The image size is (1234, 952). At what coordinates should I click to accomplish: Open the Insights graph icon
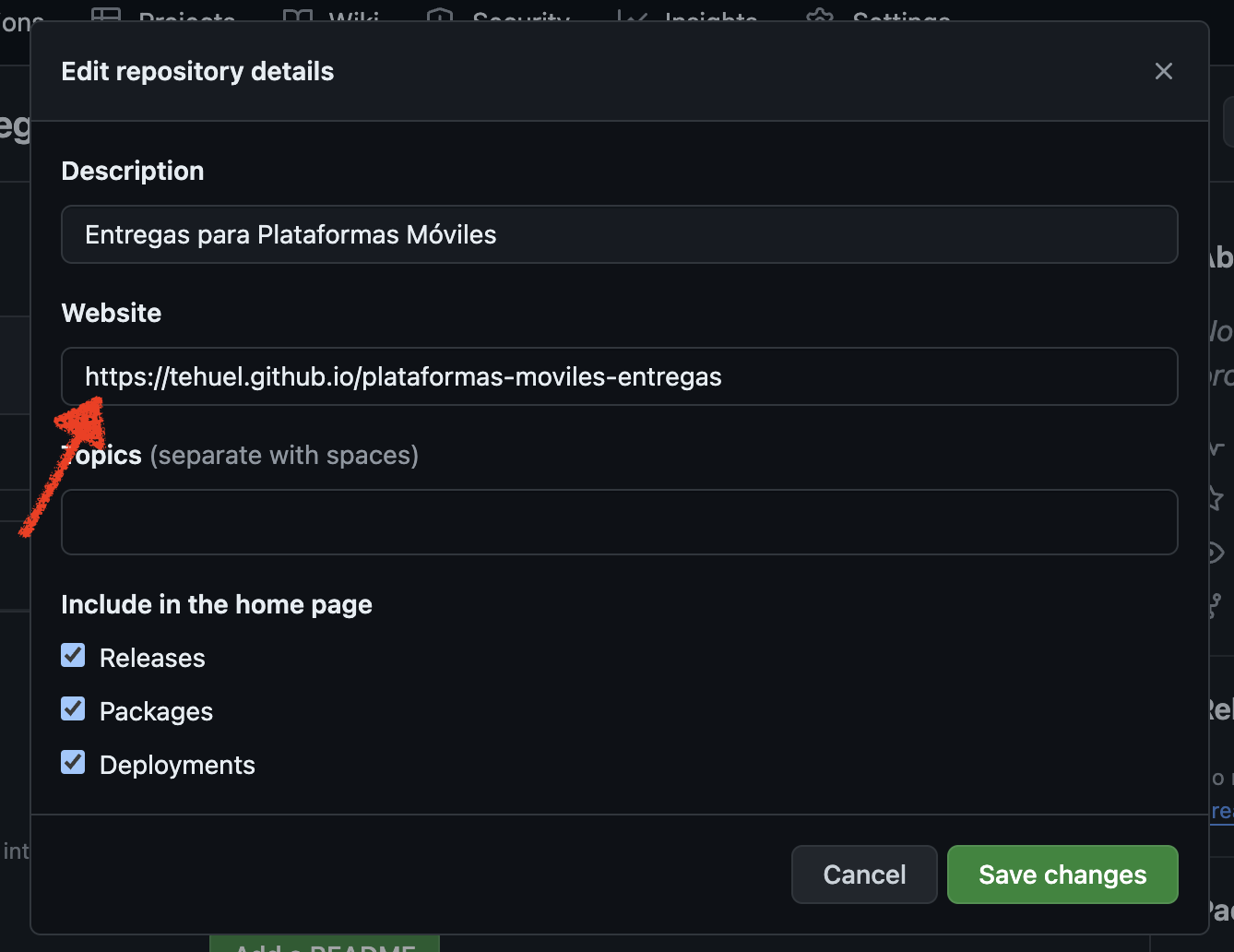tap(632, 16)
